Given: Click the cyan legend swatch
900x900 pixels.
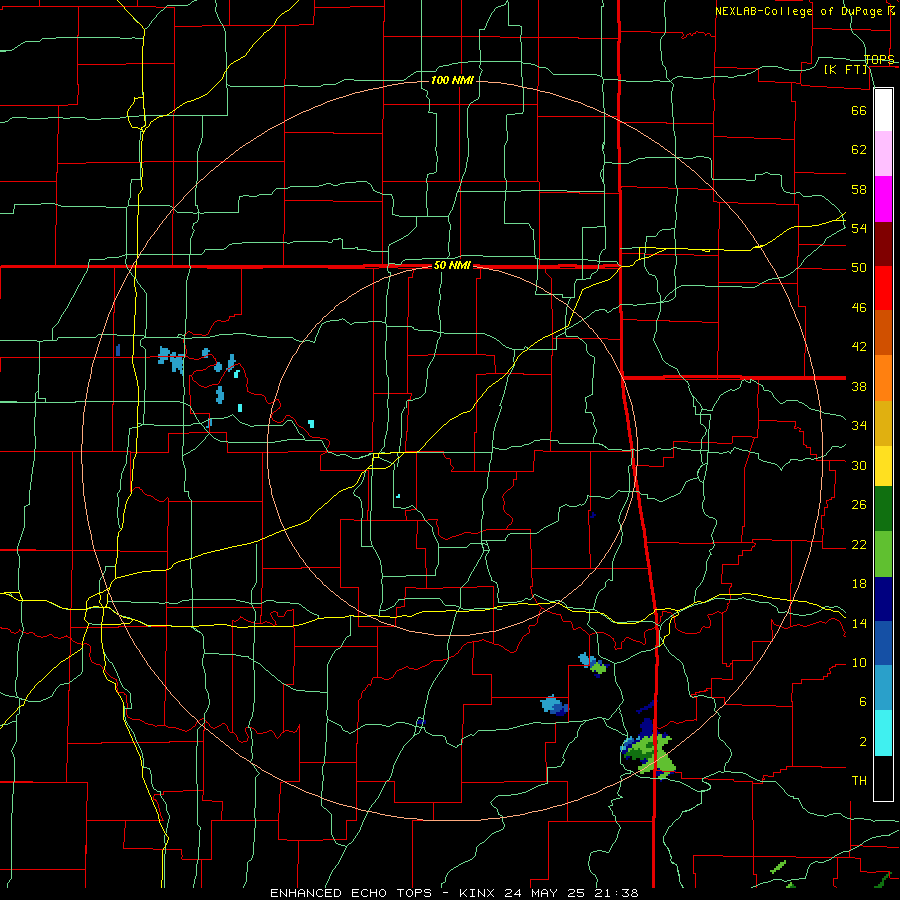Looking at the screenshot, I should pos(883,733).
